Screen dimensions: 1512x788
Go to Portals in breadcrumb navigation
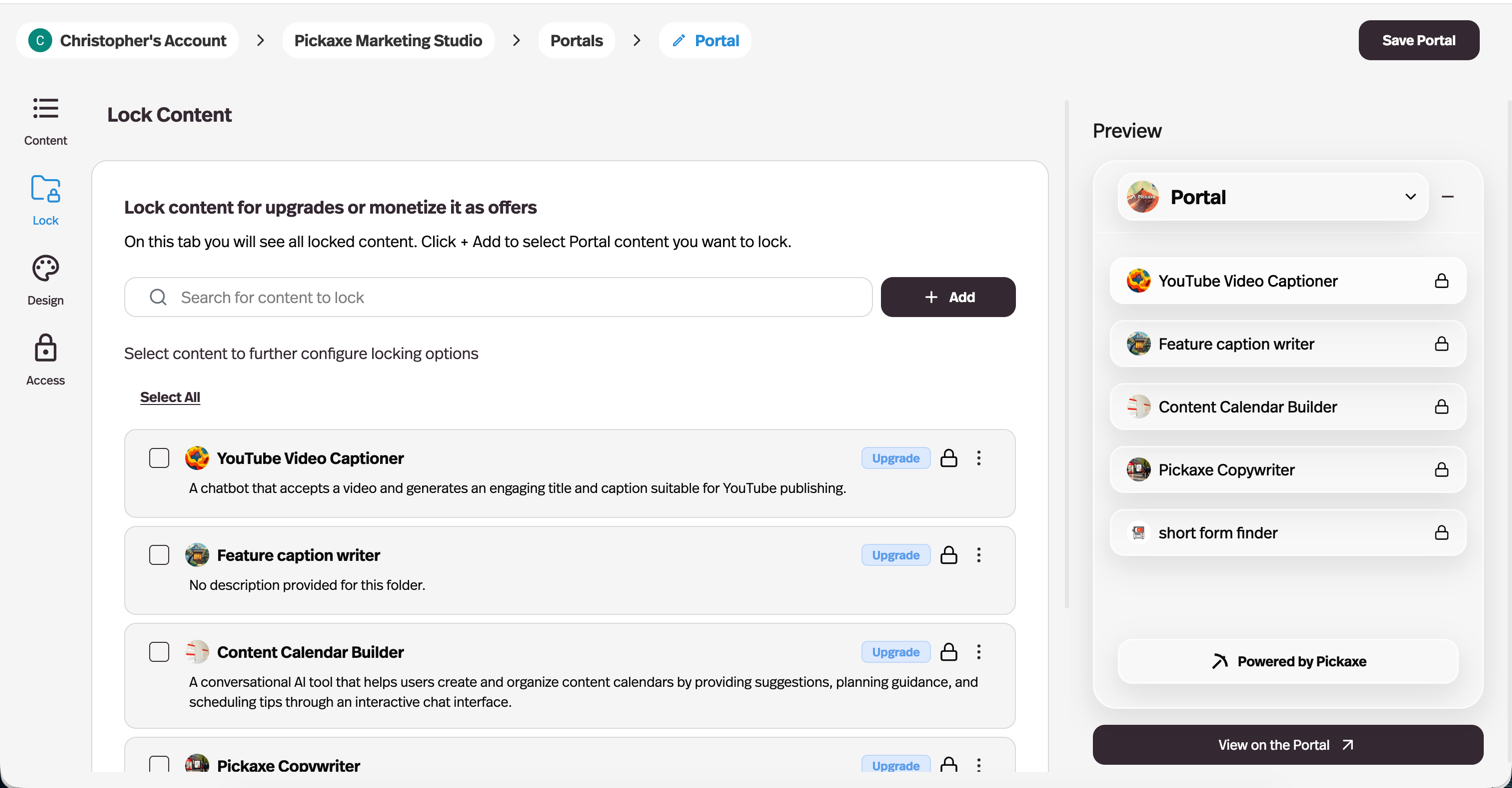click(577, 41)
